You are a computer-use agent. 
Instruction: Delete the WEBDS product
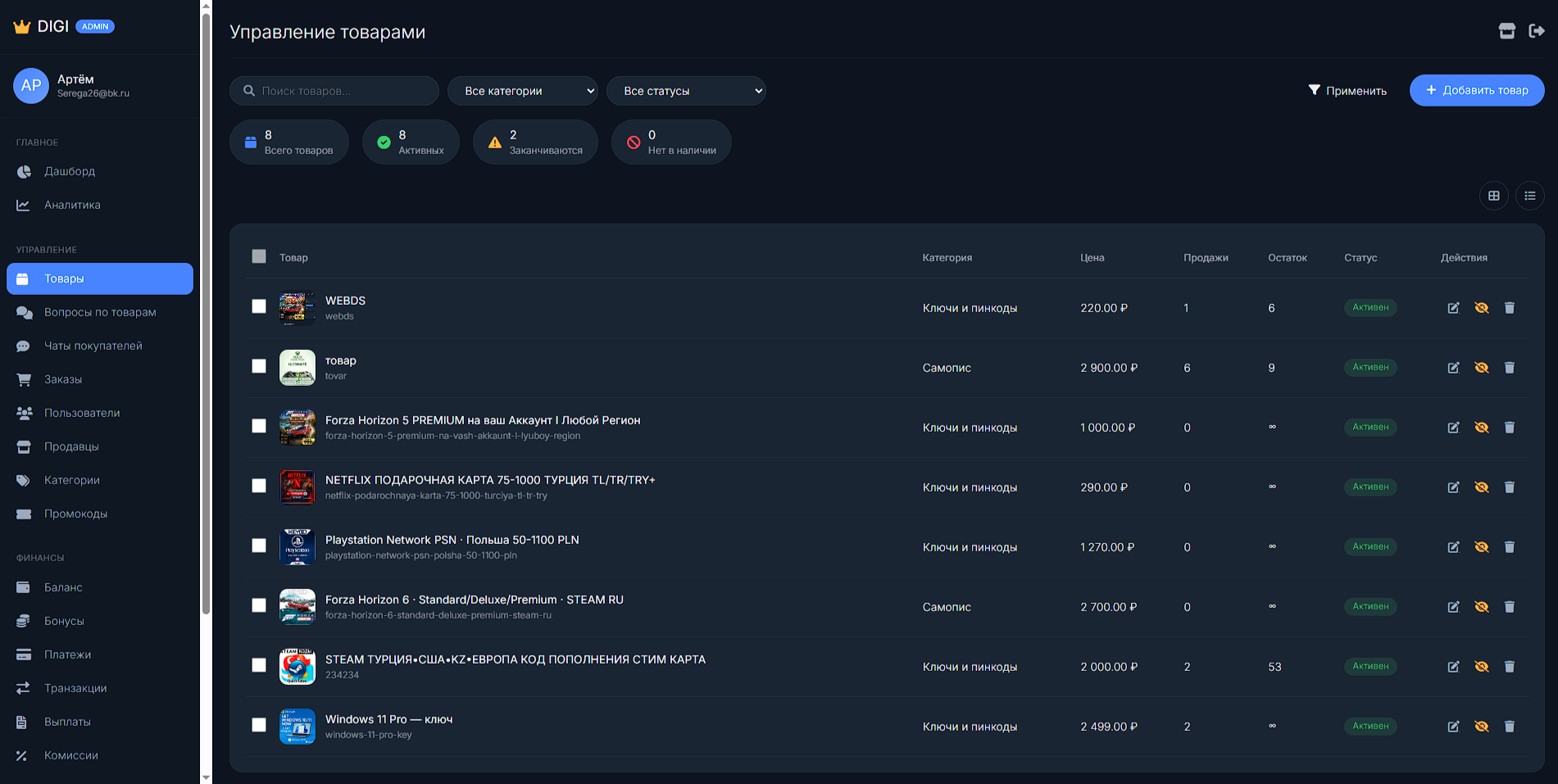click(1509, 308)
